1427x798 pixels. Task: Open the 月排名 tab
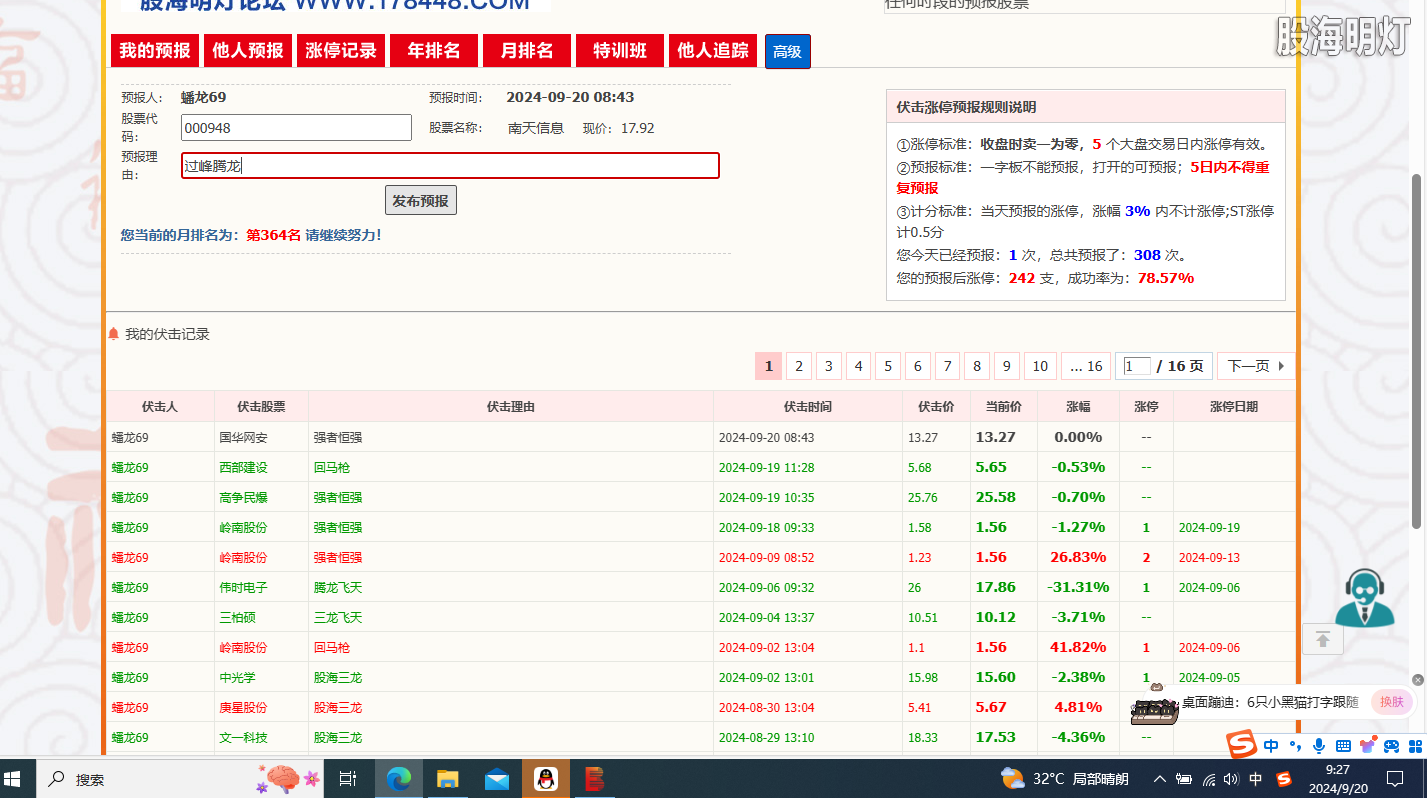[x=527, y=51]
